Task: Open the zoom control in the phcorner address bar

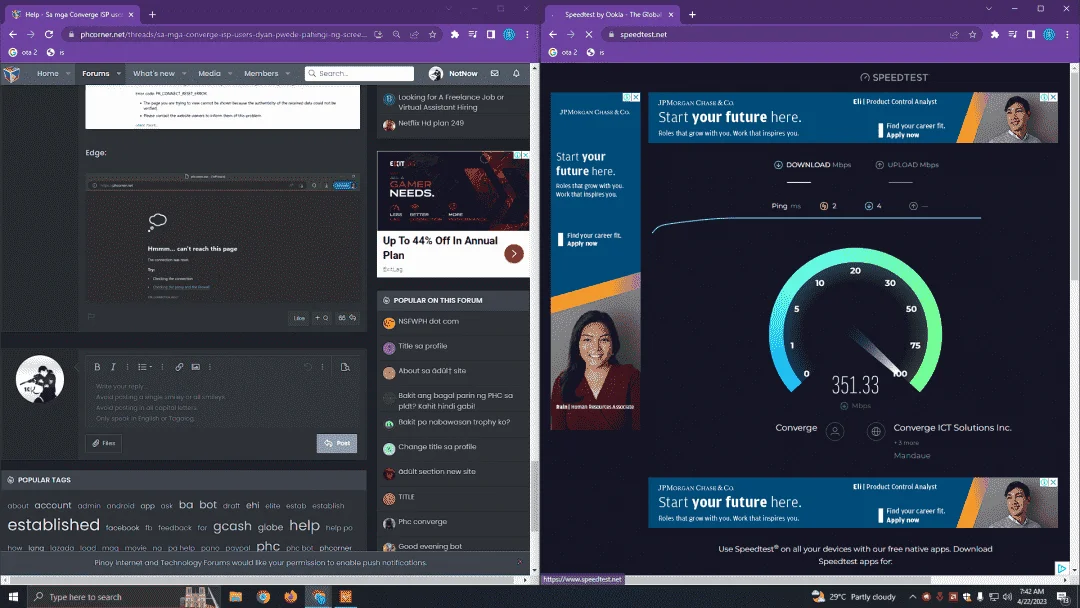Action: click(x=396, y=34)
